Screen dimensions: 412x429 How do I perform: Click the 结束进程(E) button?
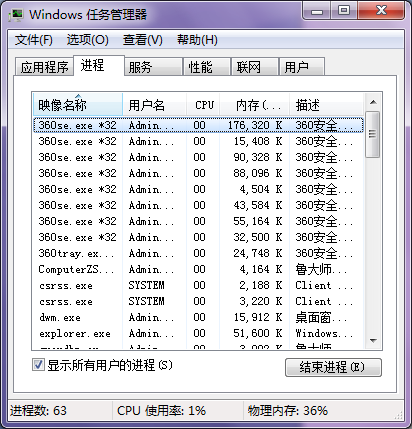333,367
